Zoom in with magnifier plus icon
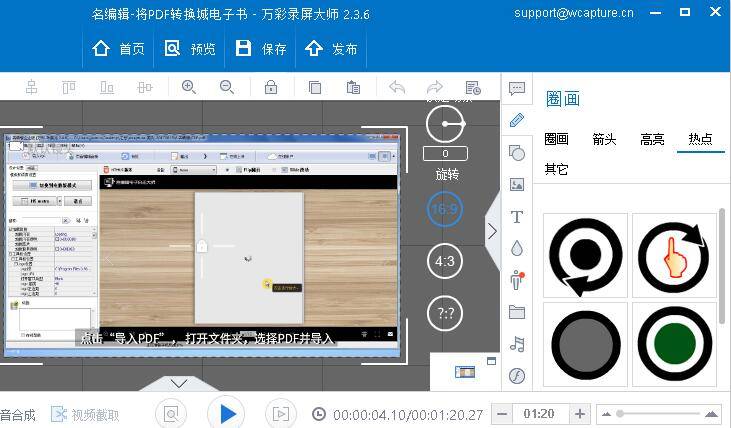Image resolution: width=731 pixels, height=428 pixels. [189, 87]
